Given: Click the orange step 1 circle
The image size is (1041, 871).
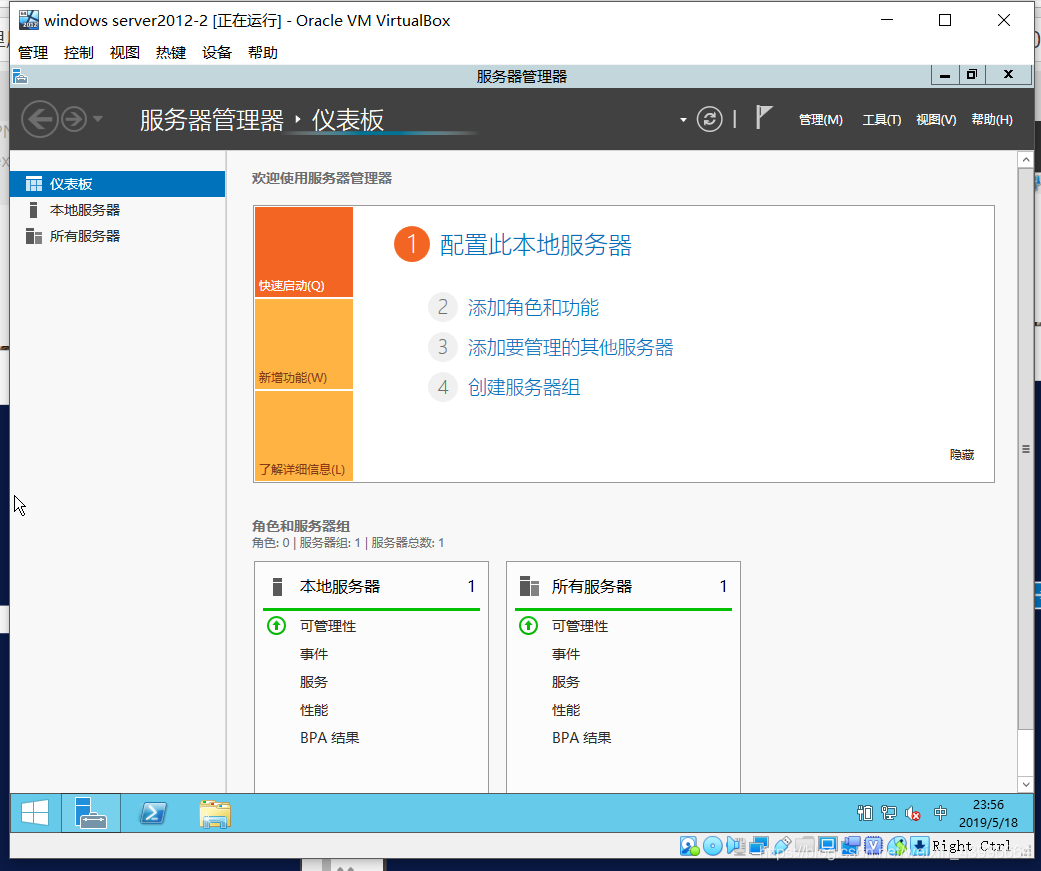Looking at the screenshot, I should pos(412,244).
